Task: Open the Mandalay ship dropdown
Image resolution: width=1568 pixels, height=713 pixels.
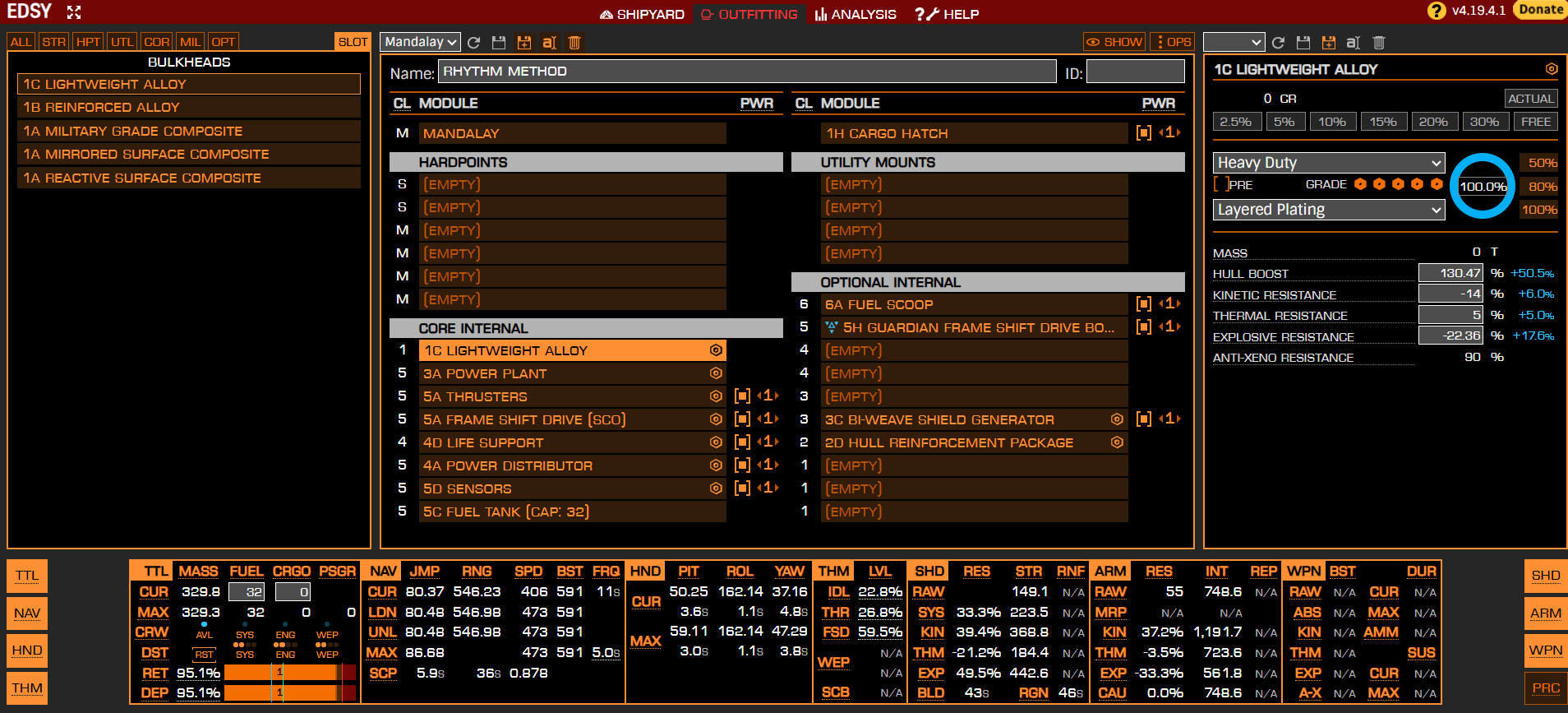Action: click(x=421, y=42)
